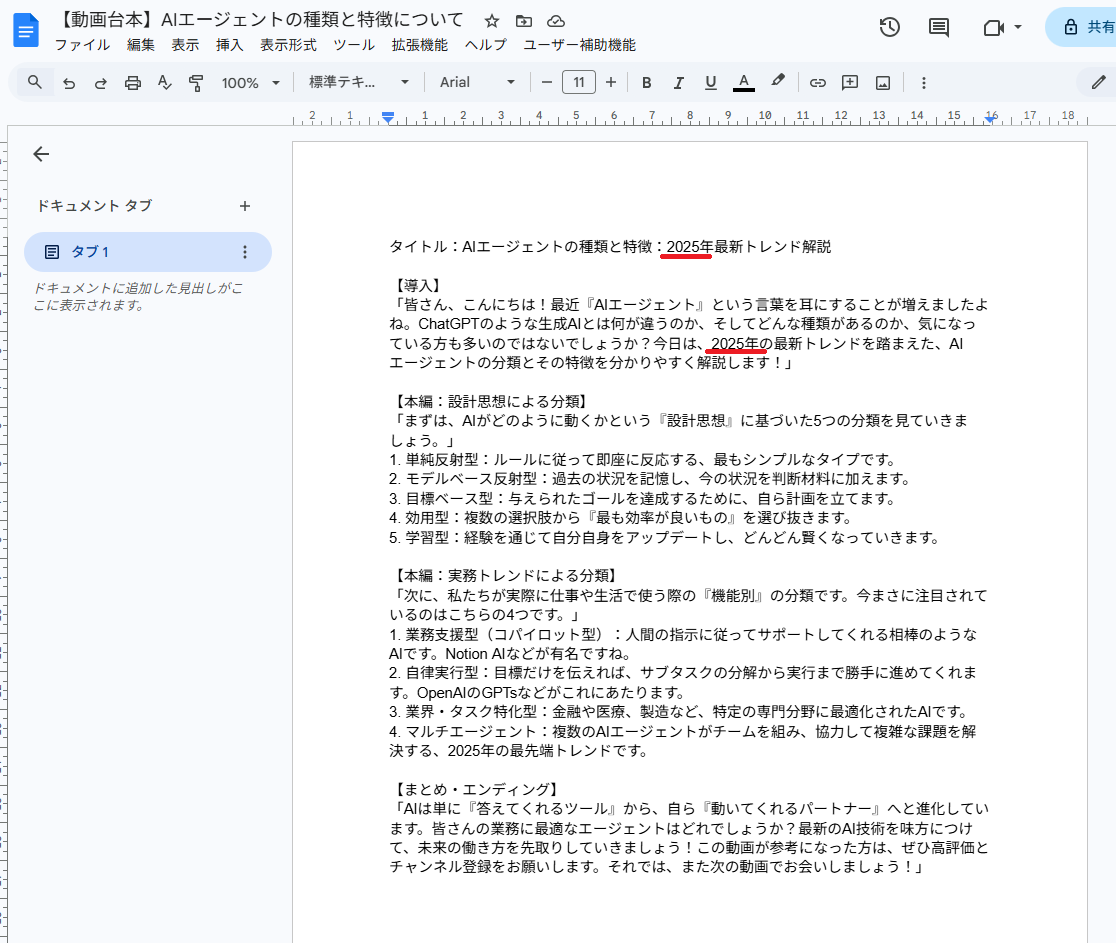Screen dimensions: 1116x943
Task: Click the undo arrow icon
Action: coord(69,83)
